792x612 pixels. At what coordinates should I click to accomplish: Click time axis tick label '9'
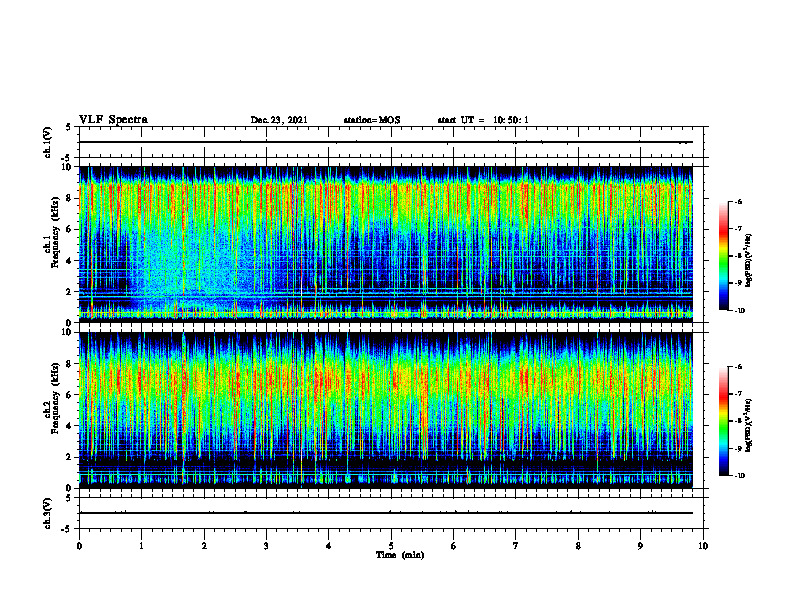tap(640, 546)
